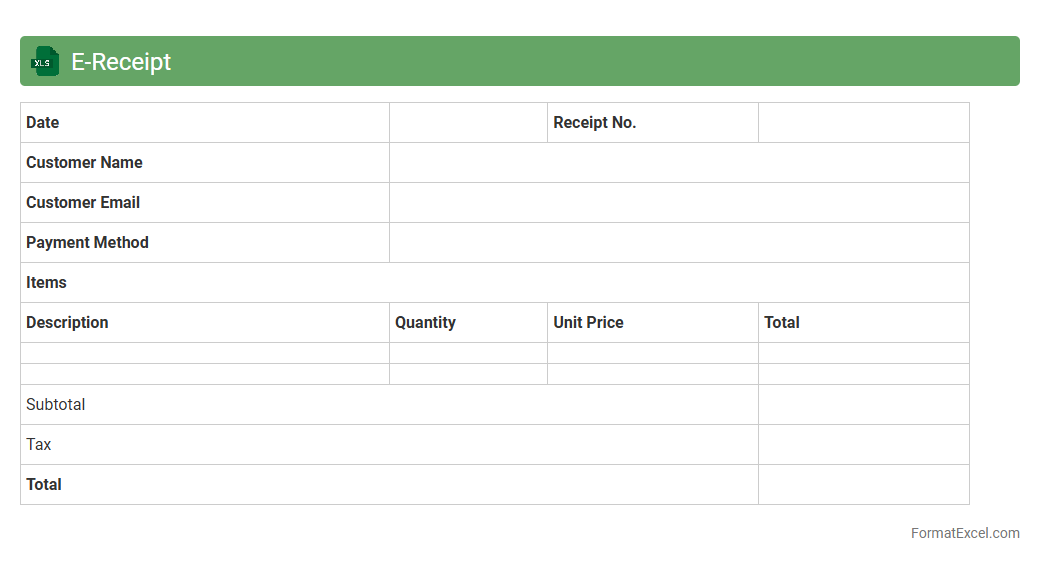Click the E-Receipt title text
The image size is (1040, 562).
(121, 62)
